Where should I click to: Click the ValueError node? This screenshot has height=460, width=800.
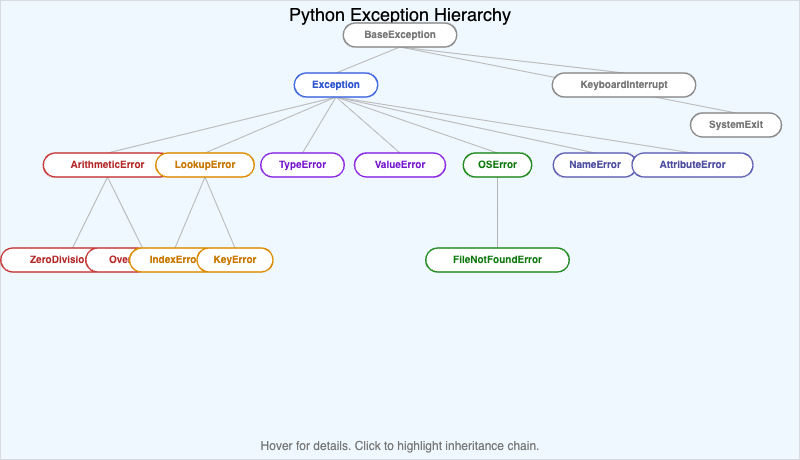(x=399, y=165)
